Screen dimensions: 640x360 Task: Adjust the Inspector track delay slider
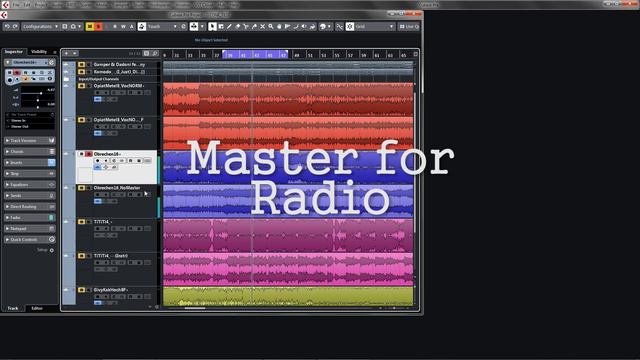coord(38,107)
